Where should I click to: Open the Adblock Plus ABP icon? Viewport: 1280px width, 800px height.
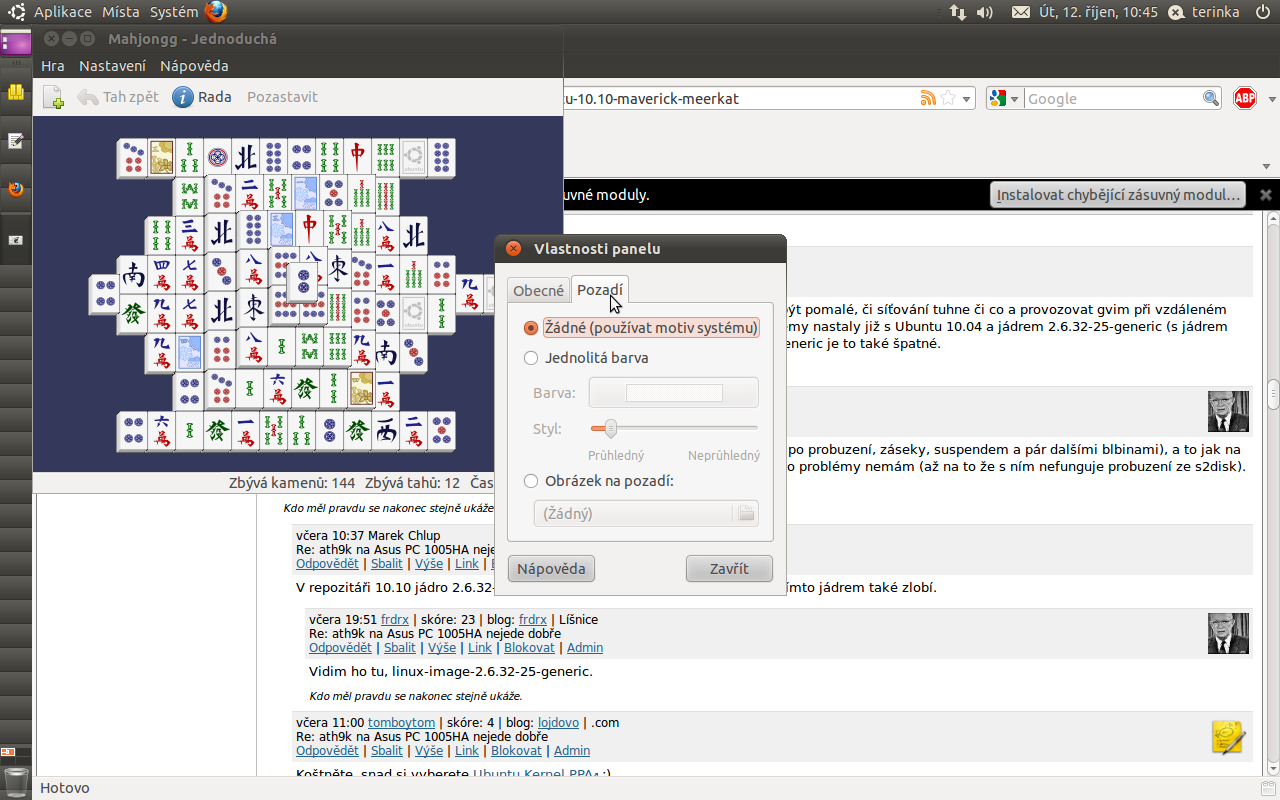[1245, 98]
